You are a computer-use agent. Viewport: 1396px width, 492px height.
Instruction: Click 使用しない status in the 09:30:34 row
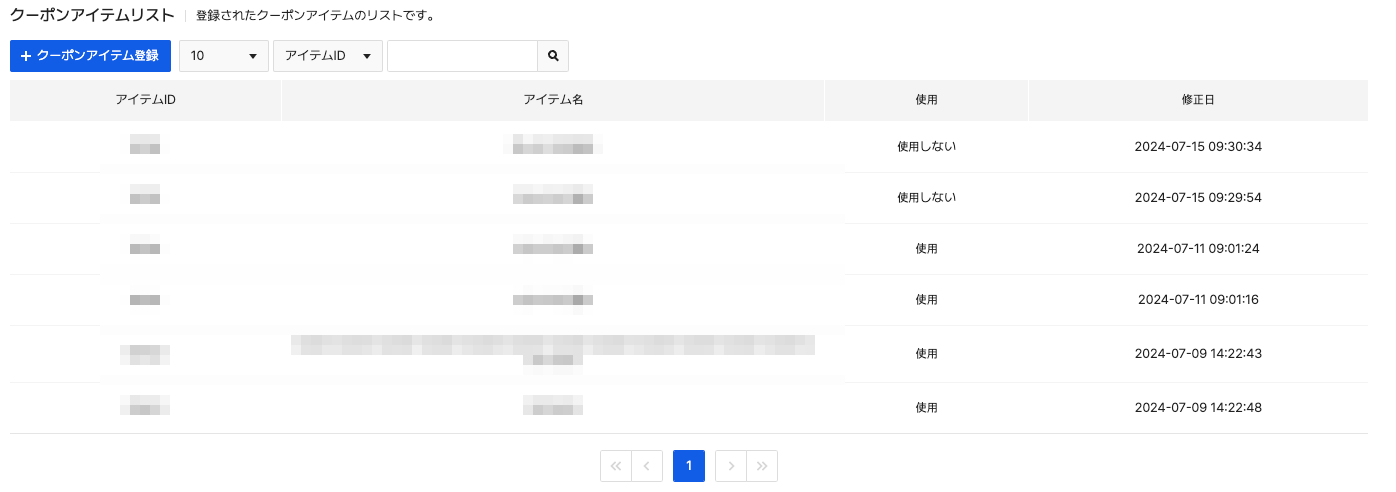pos(926,147)
